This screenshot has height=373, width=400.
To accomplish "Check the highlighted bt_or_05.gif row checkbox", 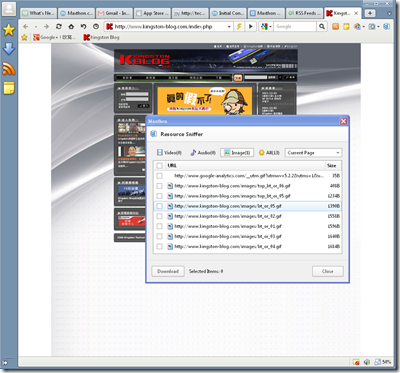I will [x=159, y=206].
